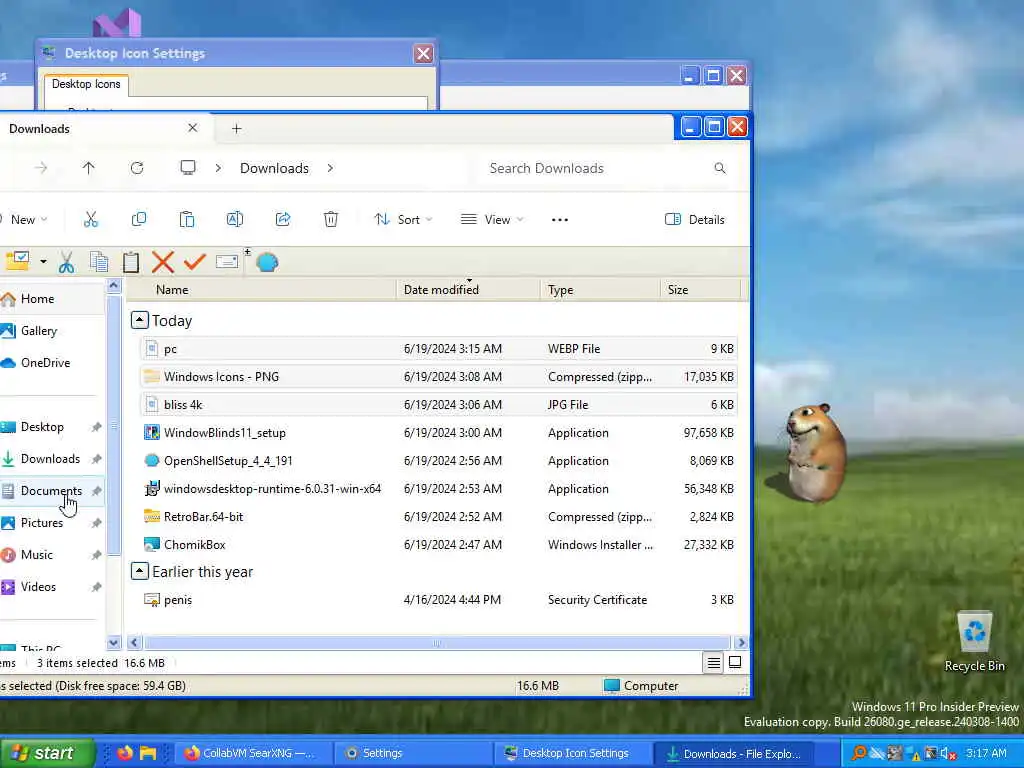Open Home in the navigation pane
The image size is (1024, 768).
pos(52,298)
